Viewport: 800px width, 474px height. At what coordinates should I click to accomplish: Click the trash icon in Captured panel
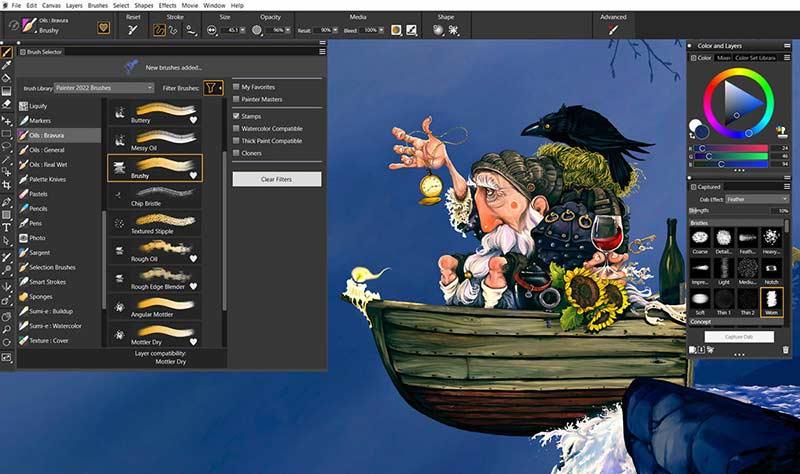tap(785, 350)
